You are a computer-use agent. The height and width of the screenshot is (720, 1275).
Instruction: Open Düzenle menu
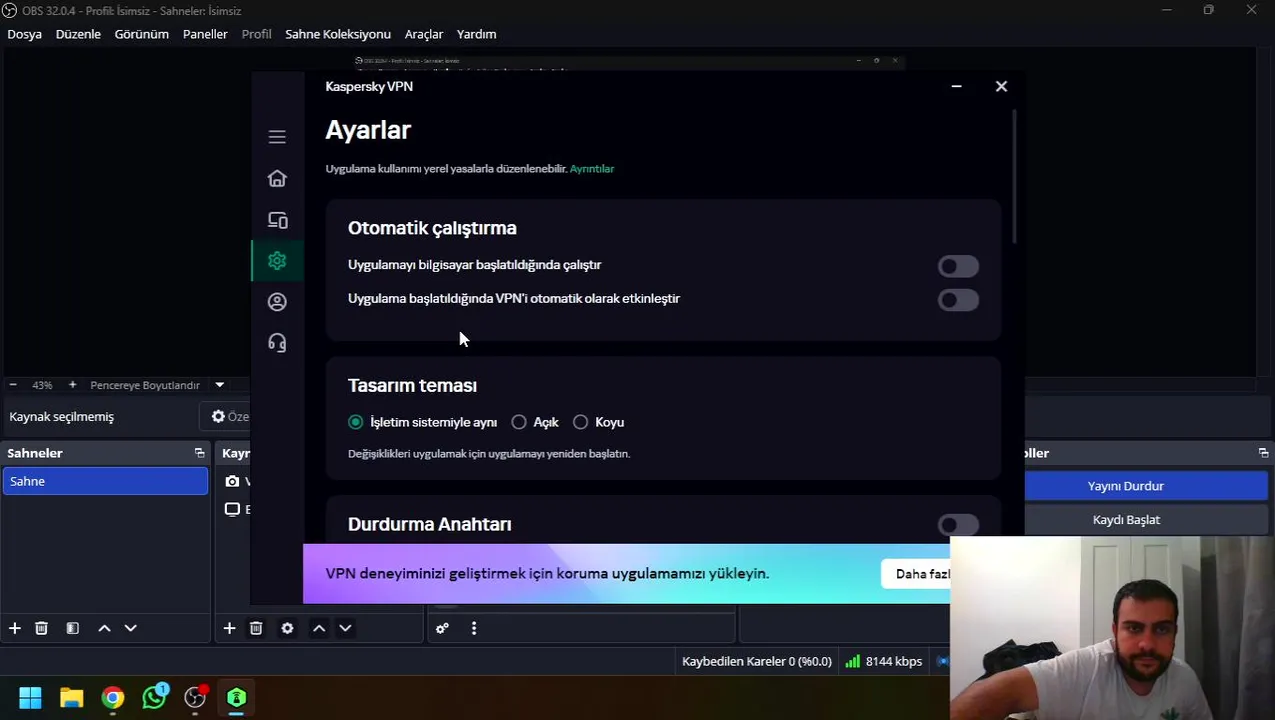[x=78, y=34]
